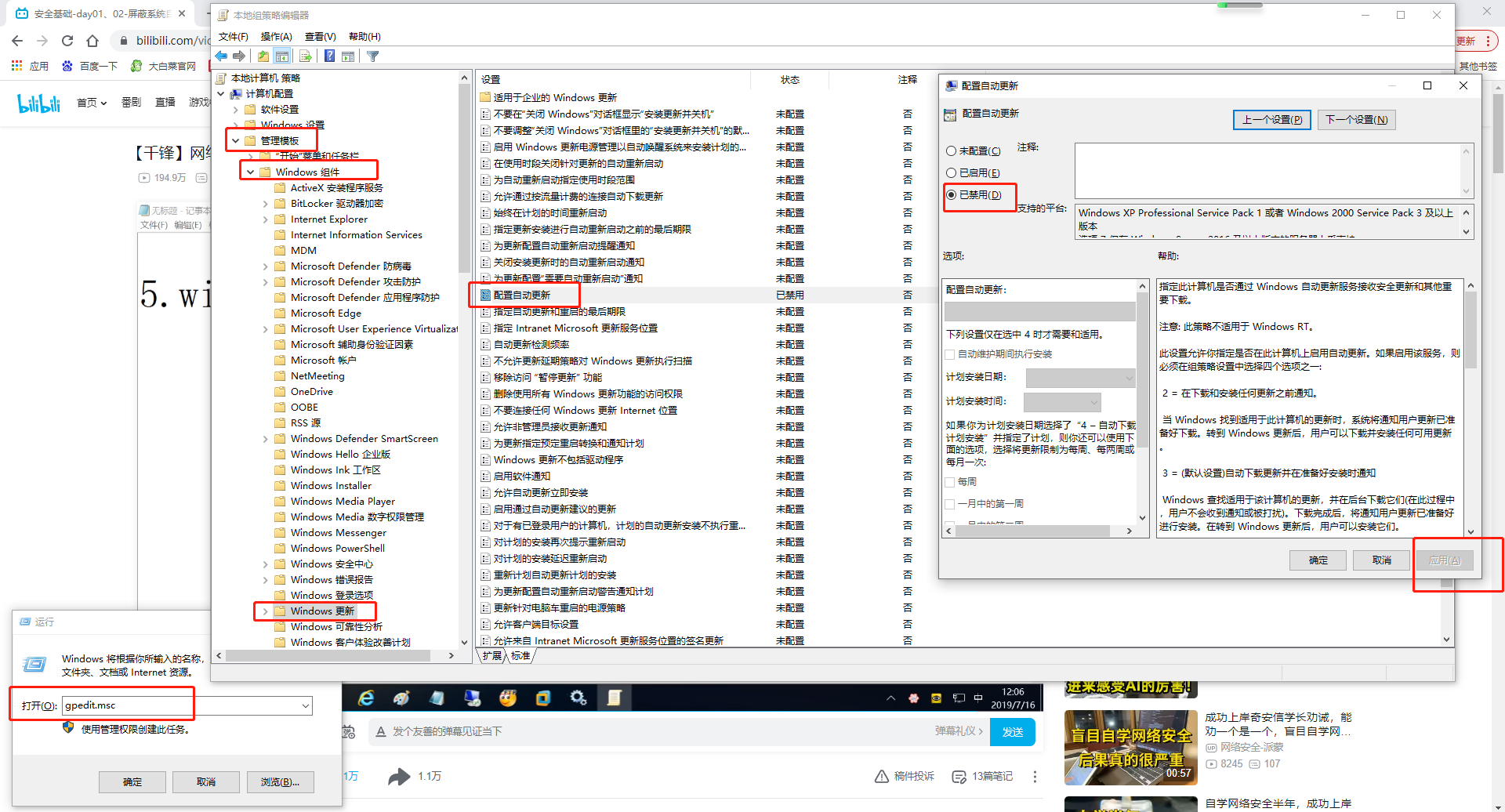Click the Export list toolbar icon

coord(306,56)
